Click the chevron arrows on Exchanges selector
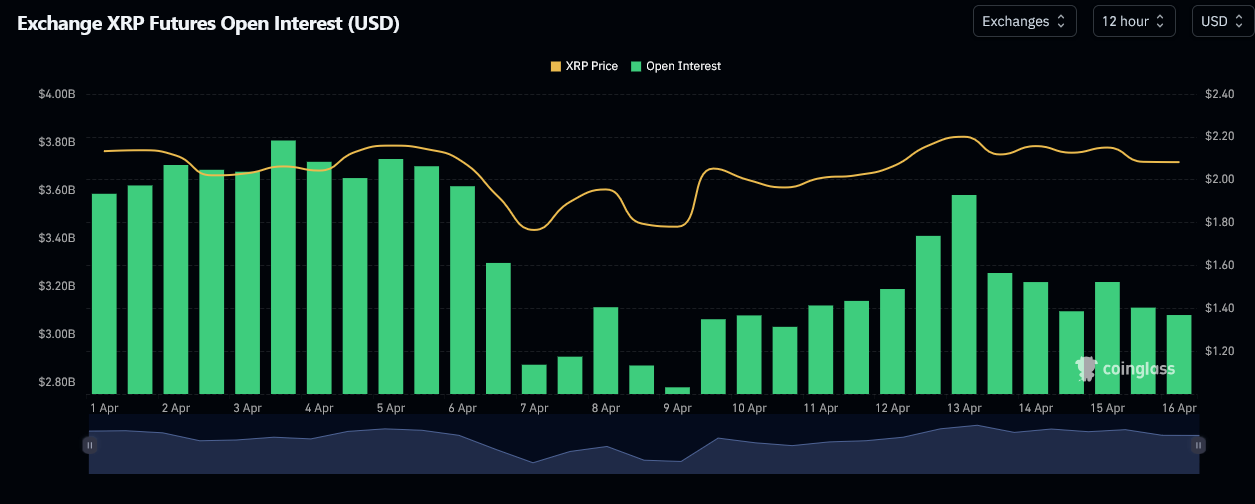 (1061, 21)
